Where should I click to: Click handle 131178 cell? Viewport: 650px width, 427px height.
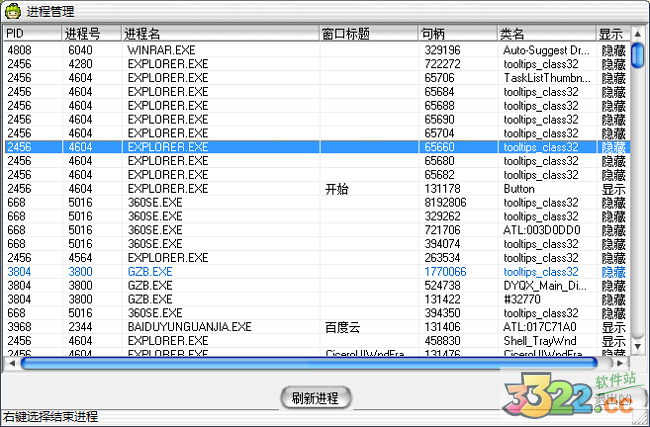pyautogui.click(x=442, y=189)
